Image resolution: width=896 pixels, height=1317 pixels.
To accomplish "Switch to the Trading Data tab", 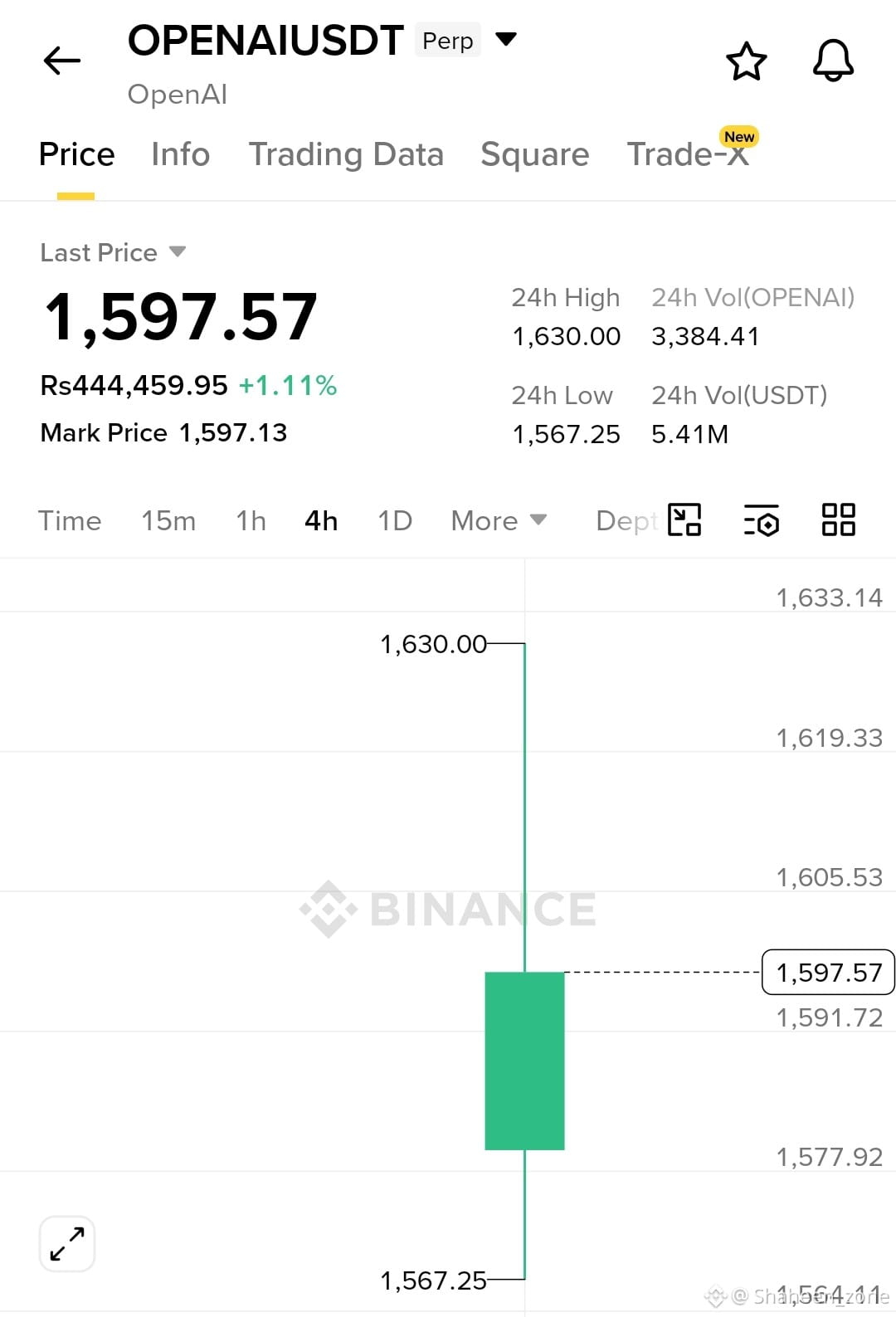I will 346,154.
